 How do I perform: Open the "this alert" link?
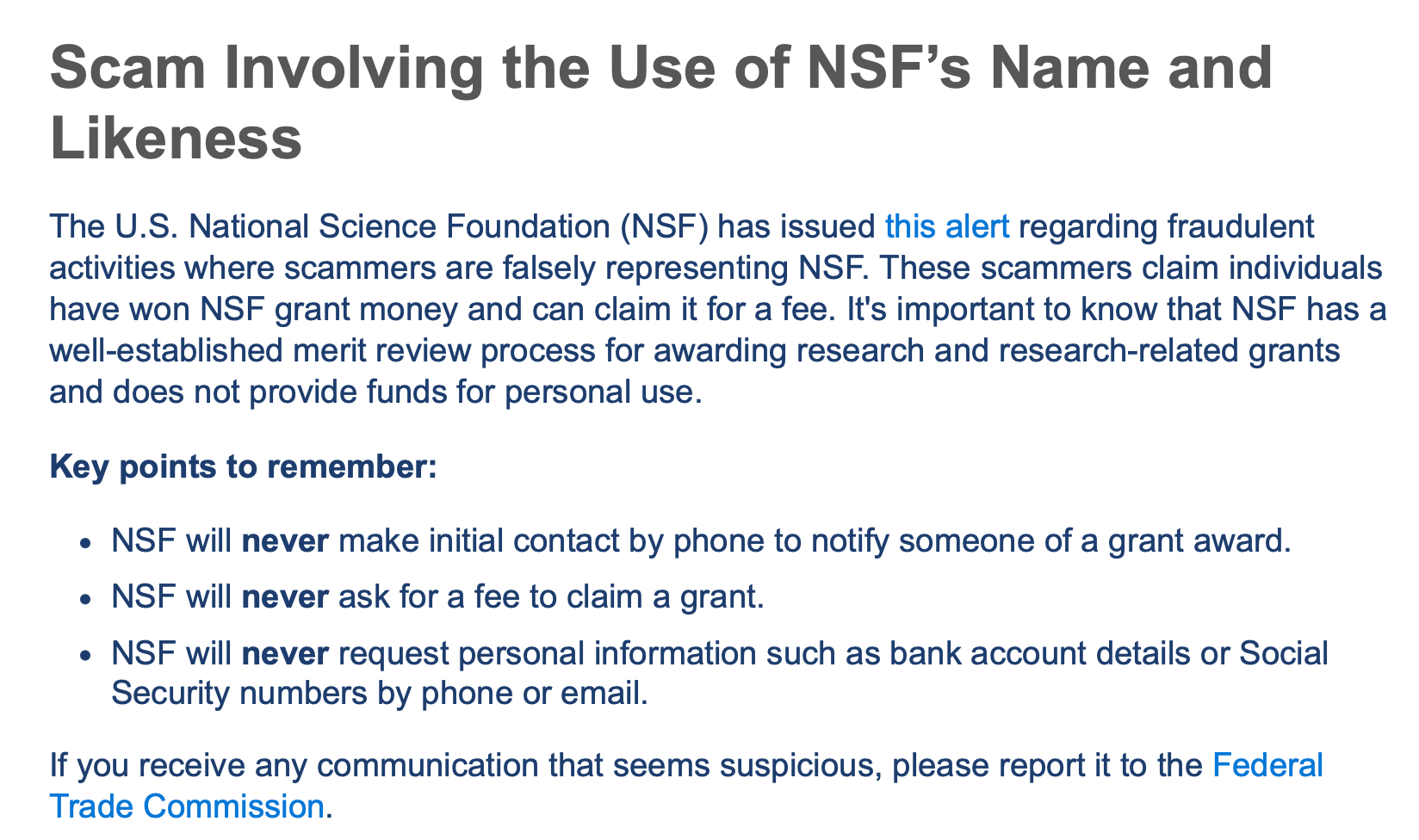tap(946, 226)
